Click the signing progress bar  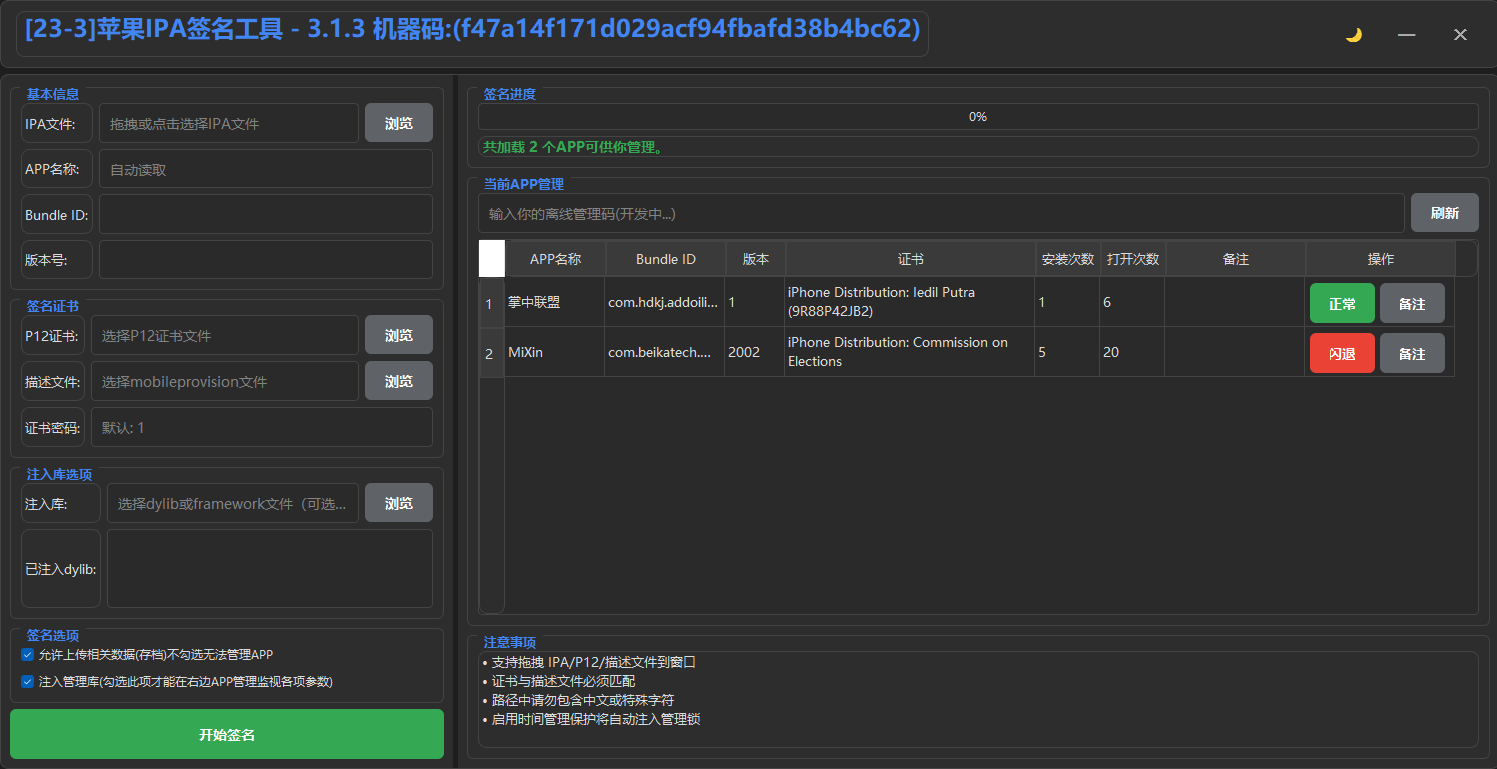(x=977, y=117)
